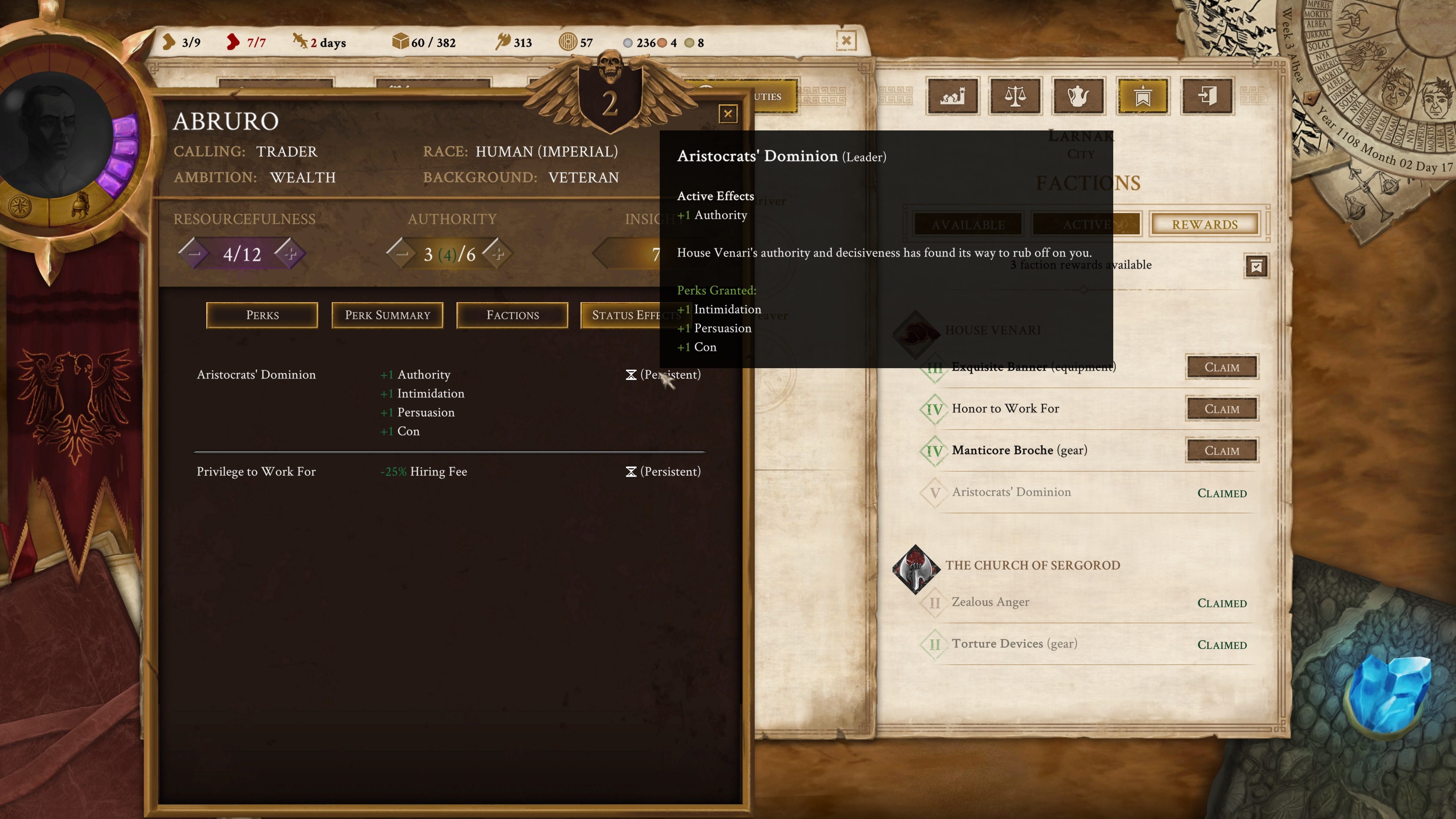Viewport: 1456px width, 819px height.
Task: Select the Active factions tab
Action: (x=1086, y=224)
